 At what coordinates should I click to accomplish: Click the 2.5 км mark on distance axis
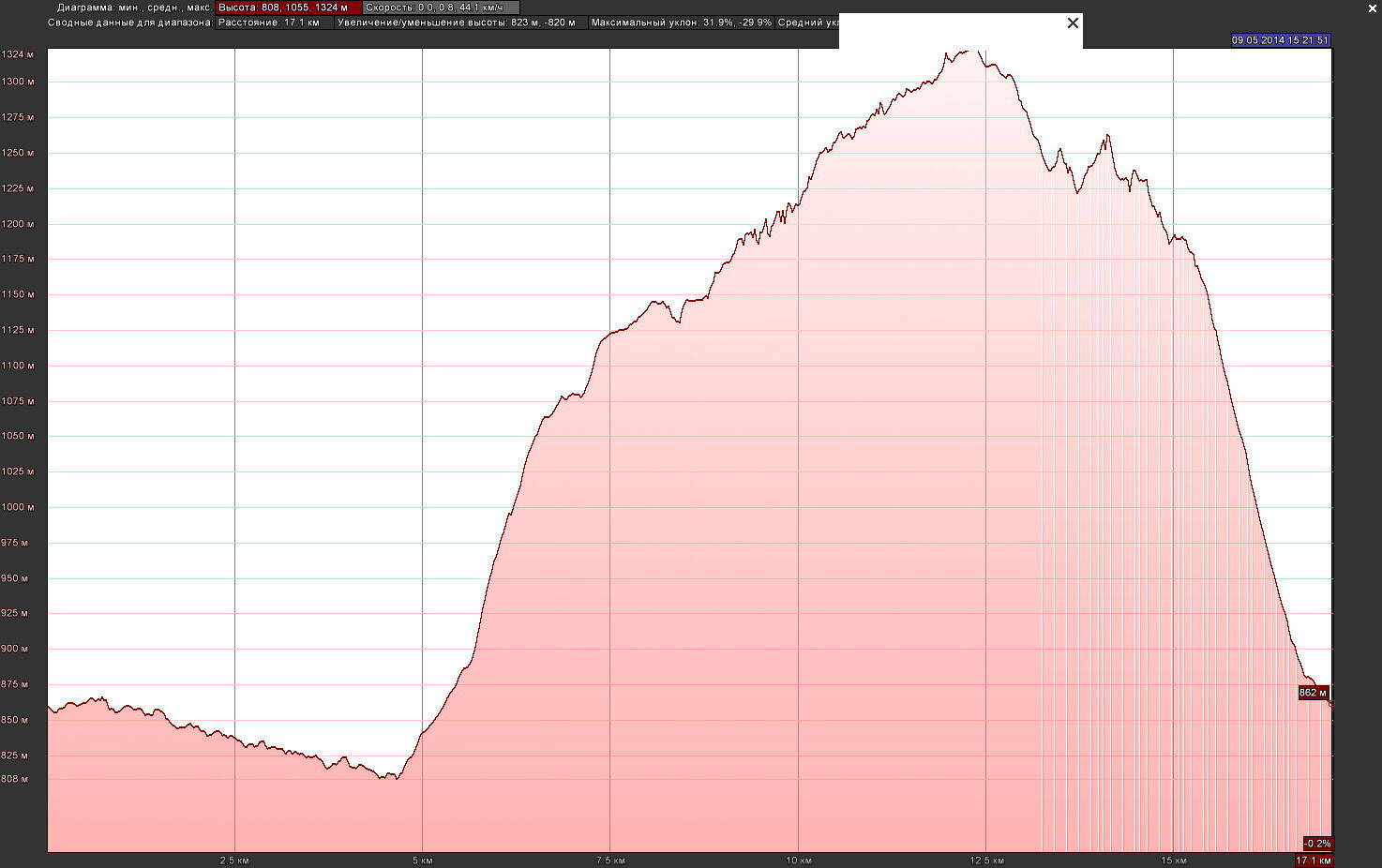click(x=234, y=861)
